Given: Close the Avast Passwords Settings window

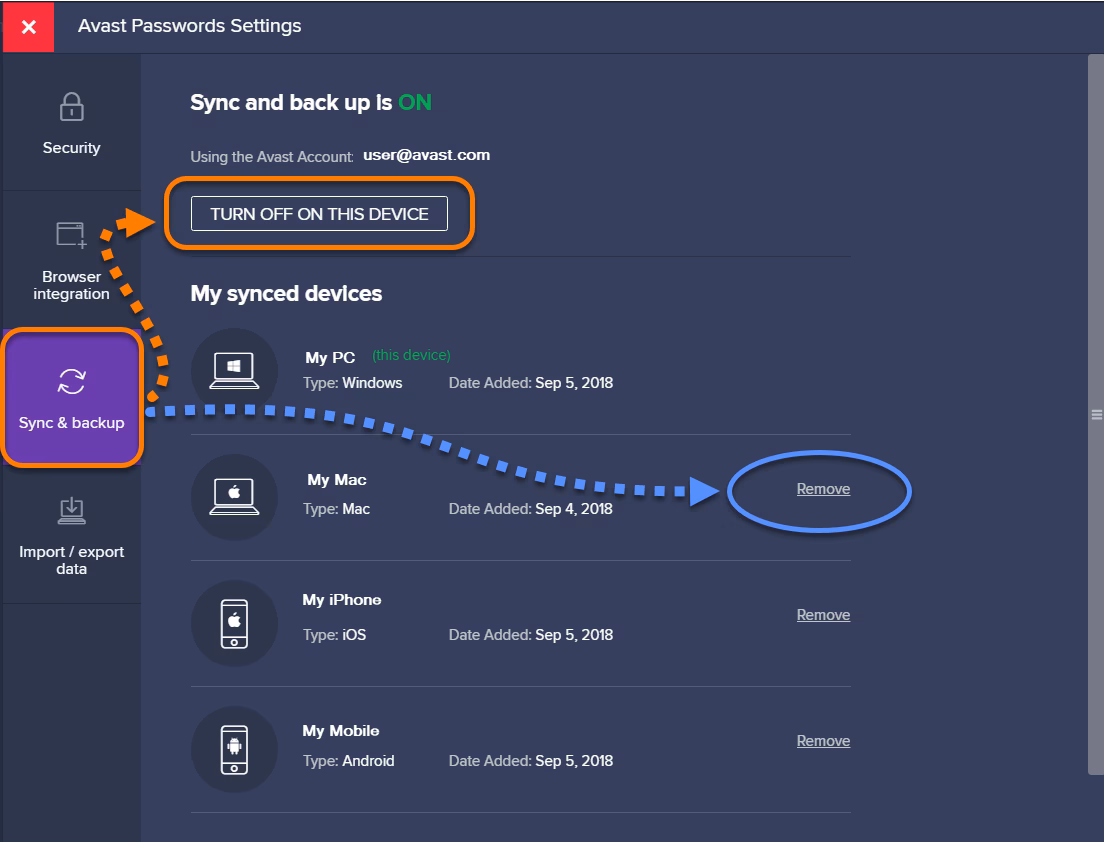Looking at the screenshot, I should pos(28,27).
